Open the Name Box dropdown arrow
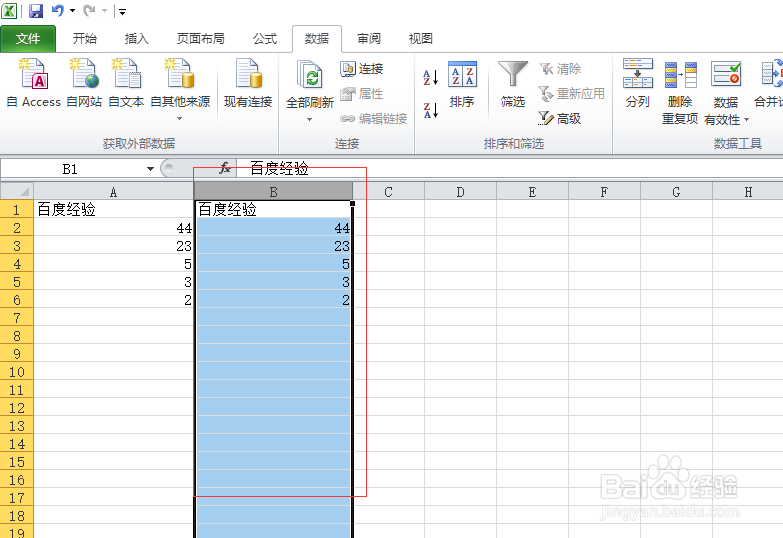 click(150, 169)
